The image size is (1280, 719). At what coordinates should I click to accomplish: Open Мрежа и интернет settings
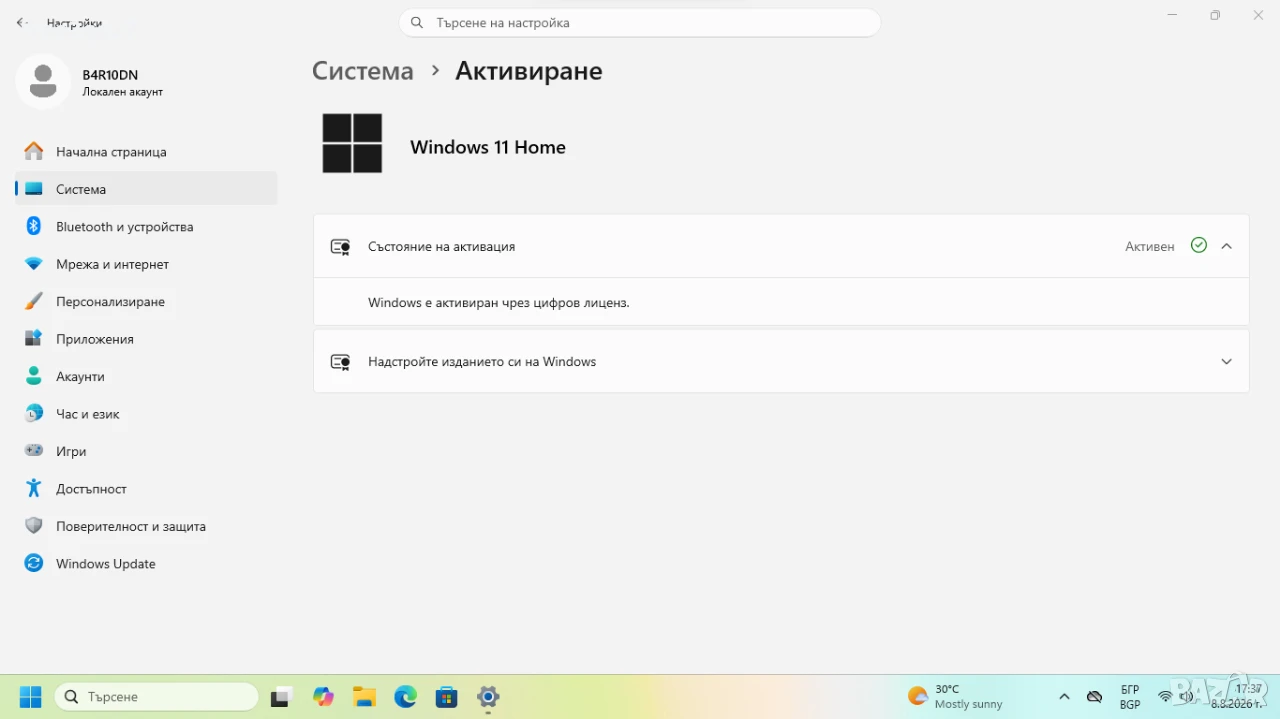coord(146,264)
